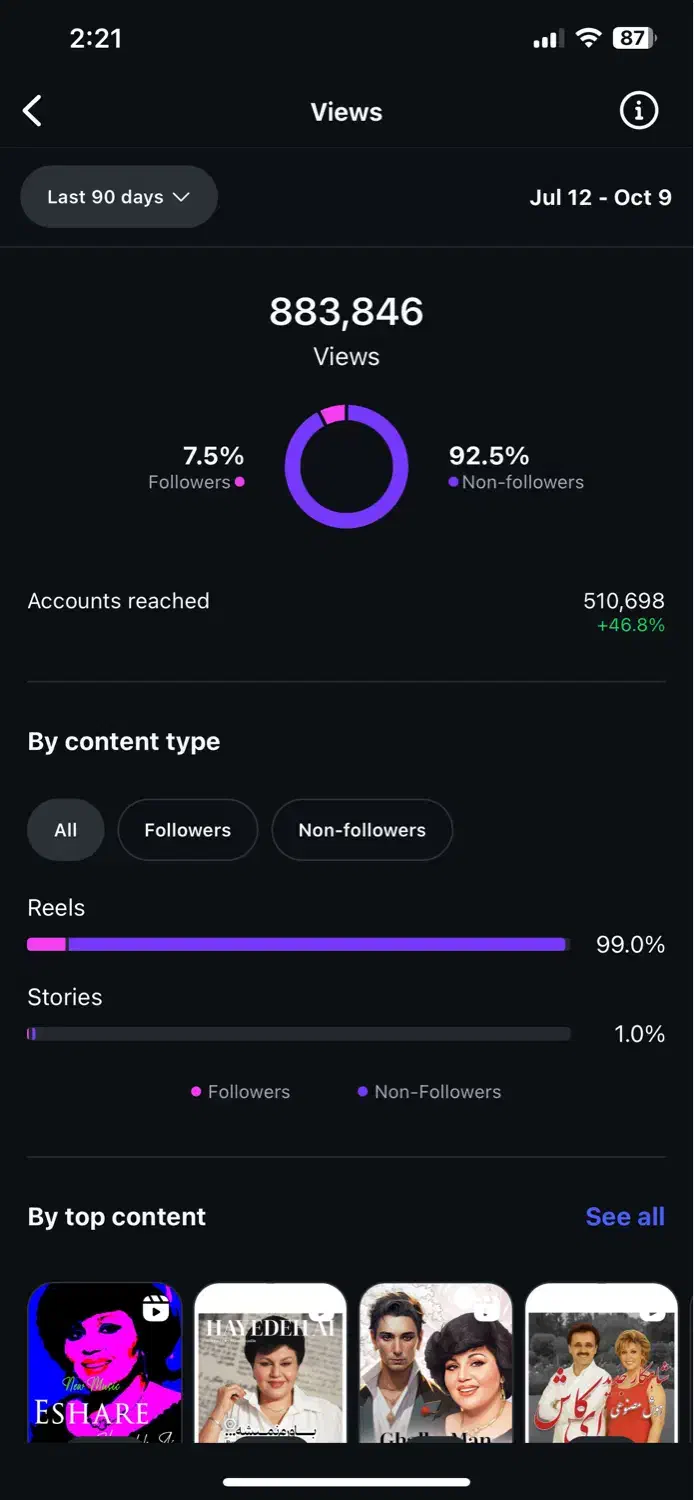
Task: Tap the chevron beside Last 90 days
Action: [181, 197]
